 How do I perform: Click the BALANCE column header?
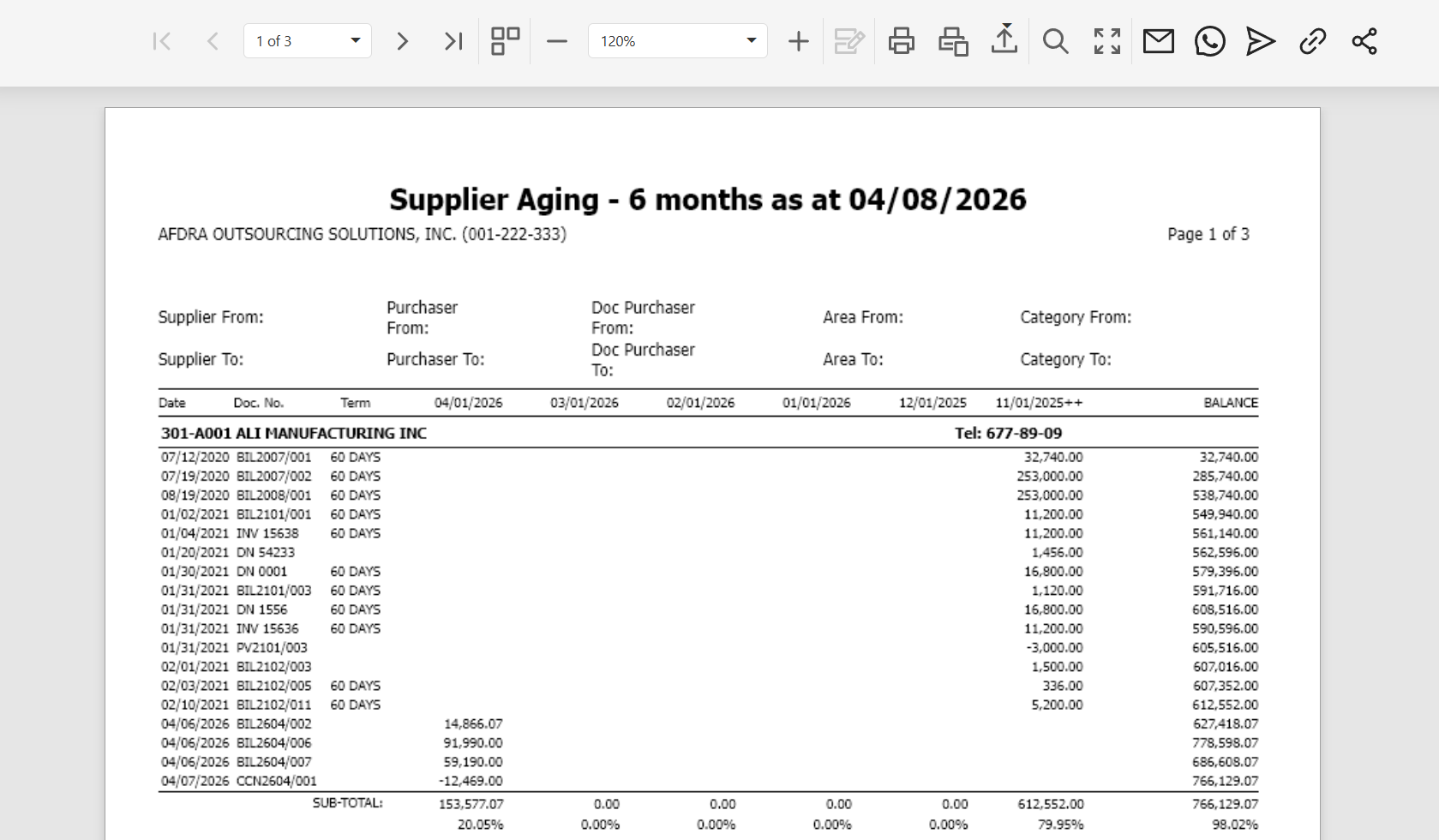(1231, 403)
